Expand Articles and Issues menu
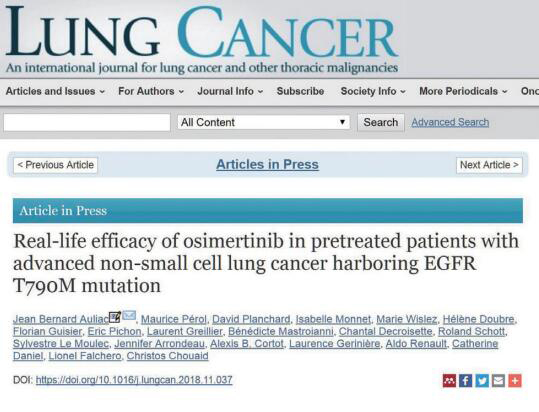The image size is (539, 412). click(55, 91)
